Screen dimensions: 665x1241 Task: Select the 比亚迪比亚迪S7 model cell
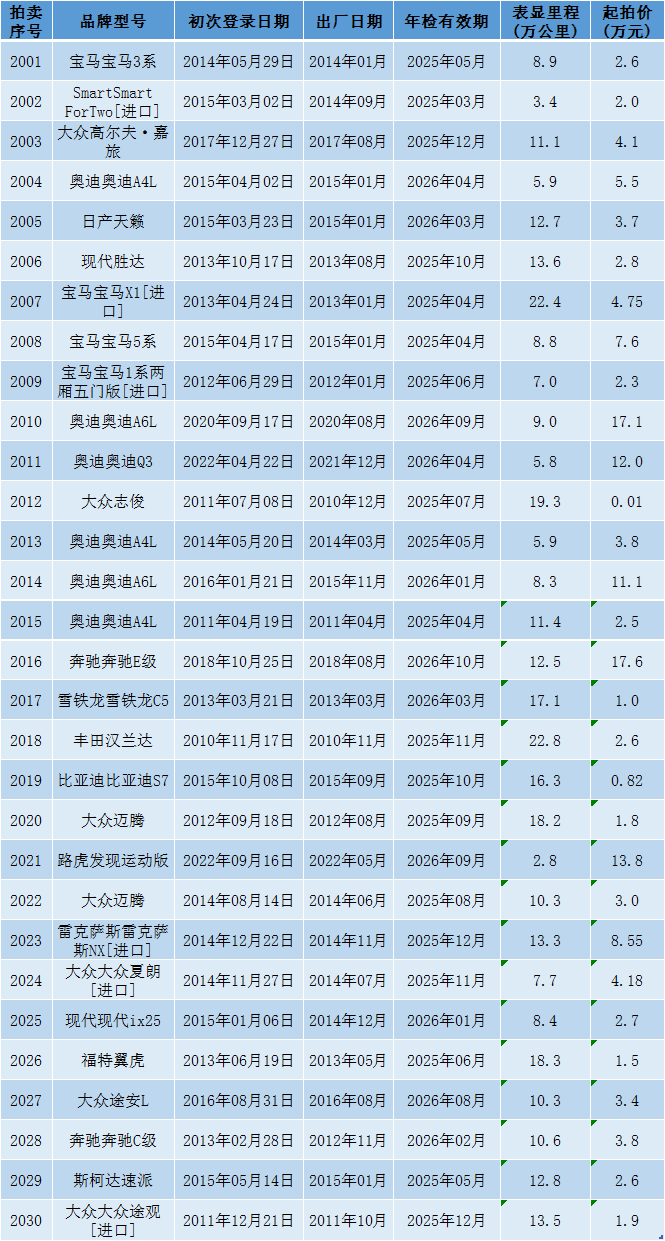pyautogui.click(x=113, y=780)
